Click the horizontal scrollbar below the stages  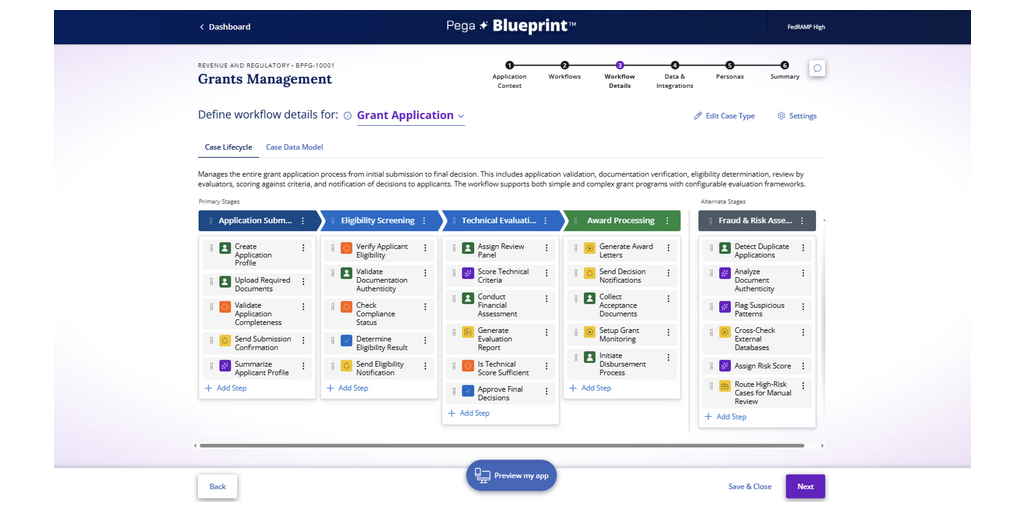pyautogui.click(x=502, y=446)
